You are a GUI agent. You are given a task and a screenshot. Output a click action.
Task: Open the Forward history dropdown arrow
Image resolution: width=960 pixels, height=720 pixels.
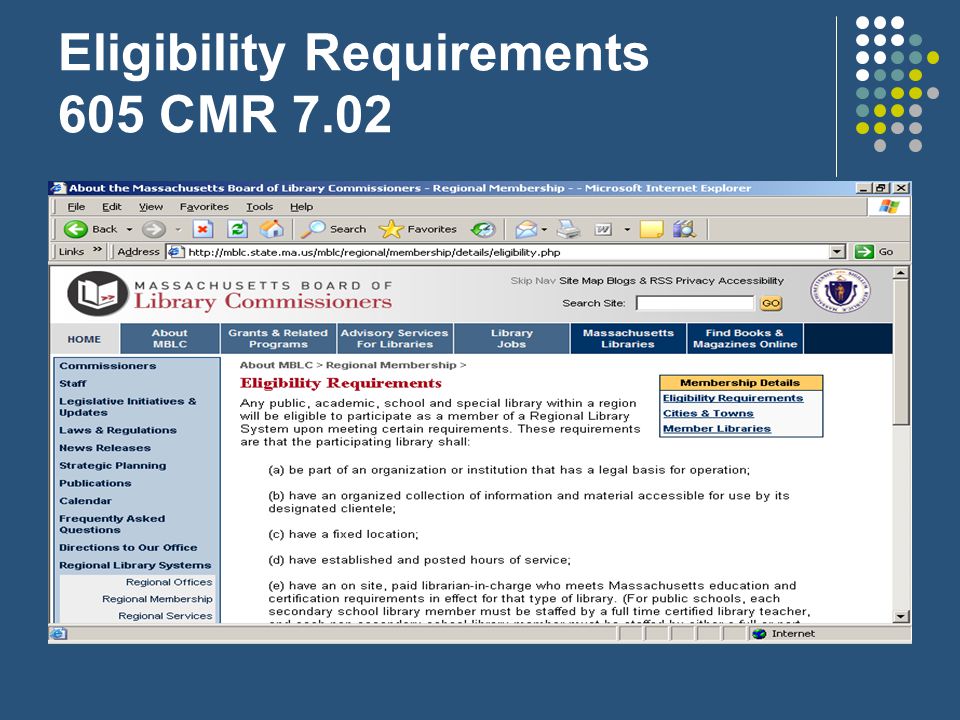coord(178,230)
